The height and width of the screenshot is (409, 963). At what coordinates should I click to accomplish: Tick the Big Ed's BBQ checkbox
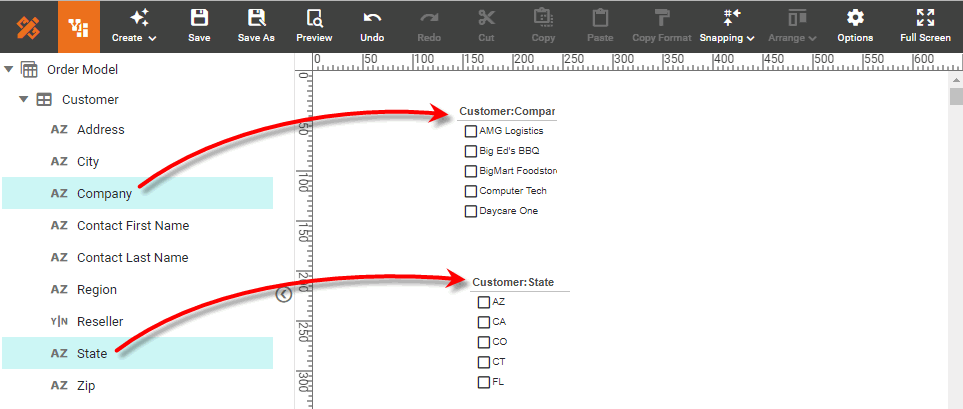coord(471,151)
